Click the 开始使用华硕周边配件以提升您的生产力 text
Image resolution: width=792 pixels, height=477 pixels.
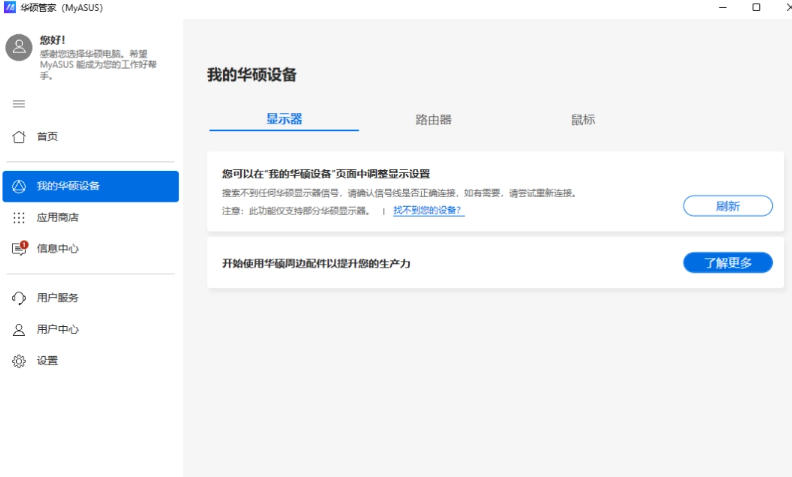click(x=316, y=263)
